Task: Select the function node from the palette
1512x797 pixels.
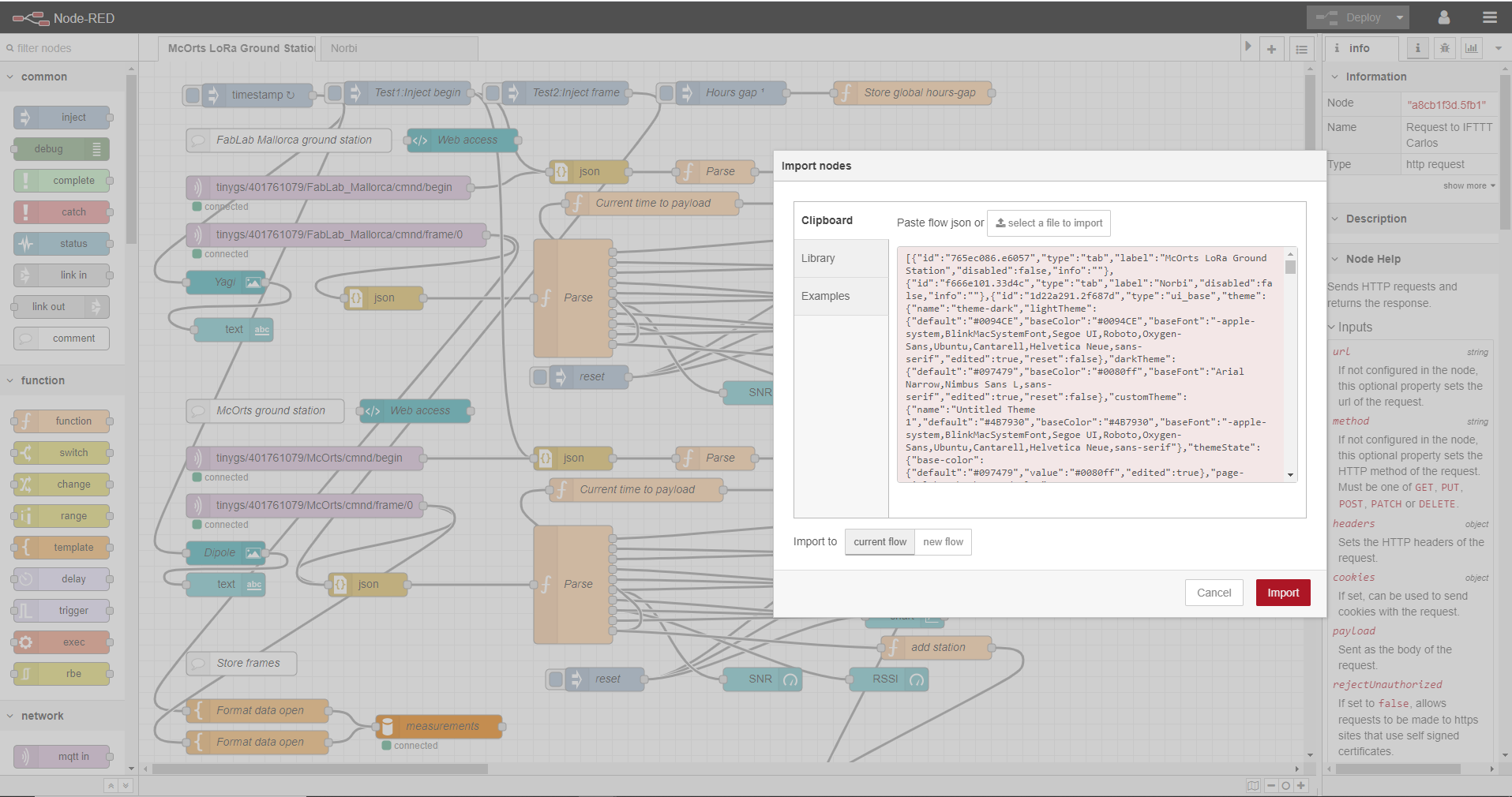Action: (x=61, y=421)
